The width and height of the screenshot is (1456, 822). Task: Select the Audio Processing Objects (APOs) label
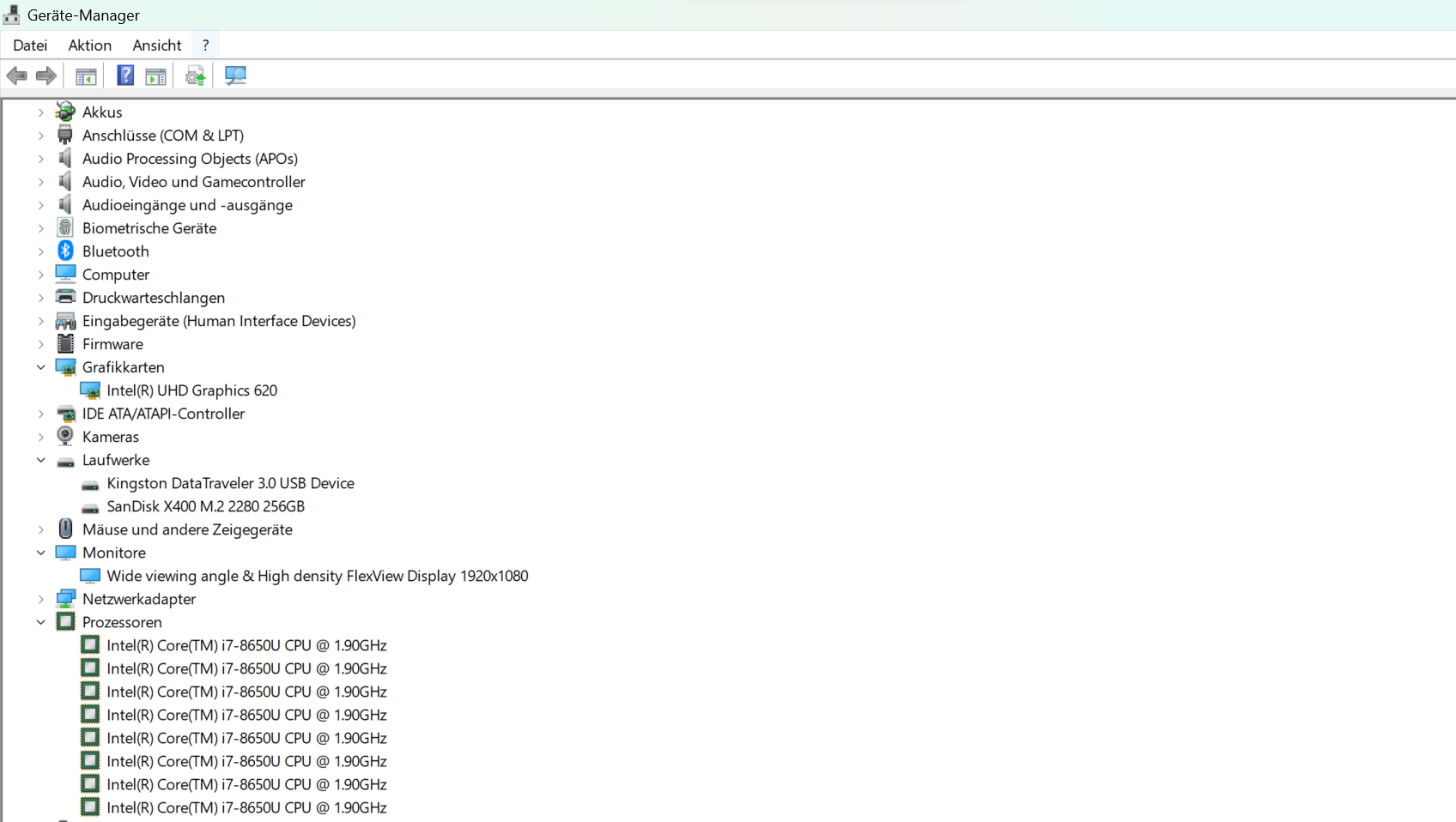point(191,159)
